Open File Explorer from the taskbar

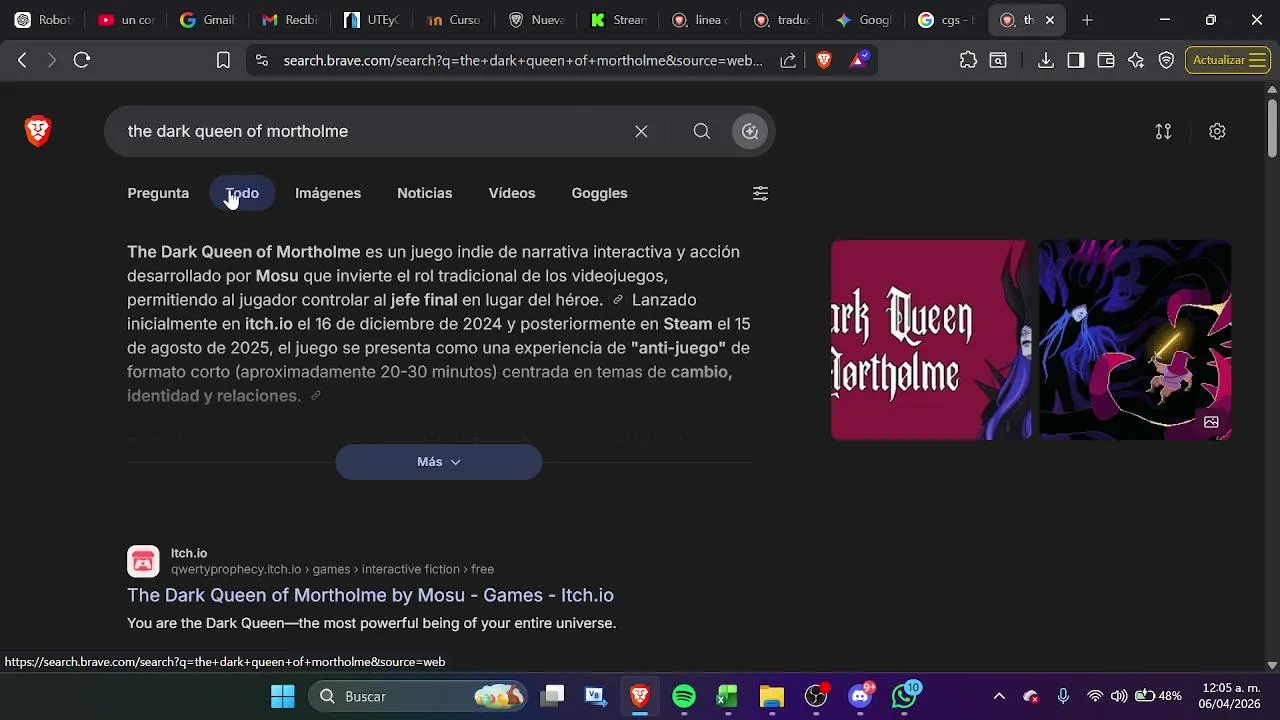pyautogui.click(x=772, y=696)
